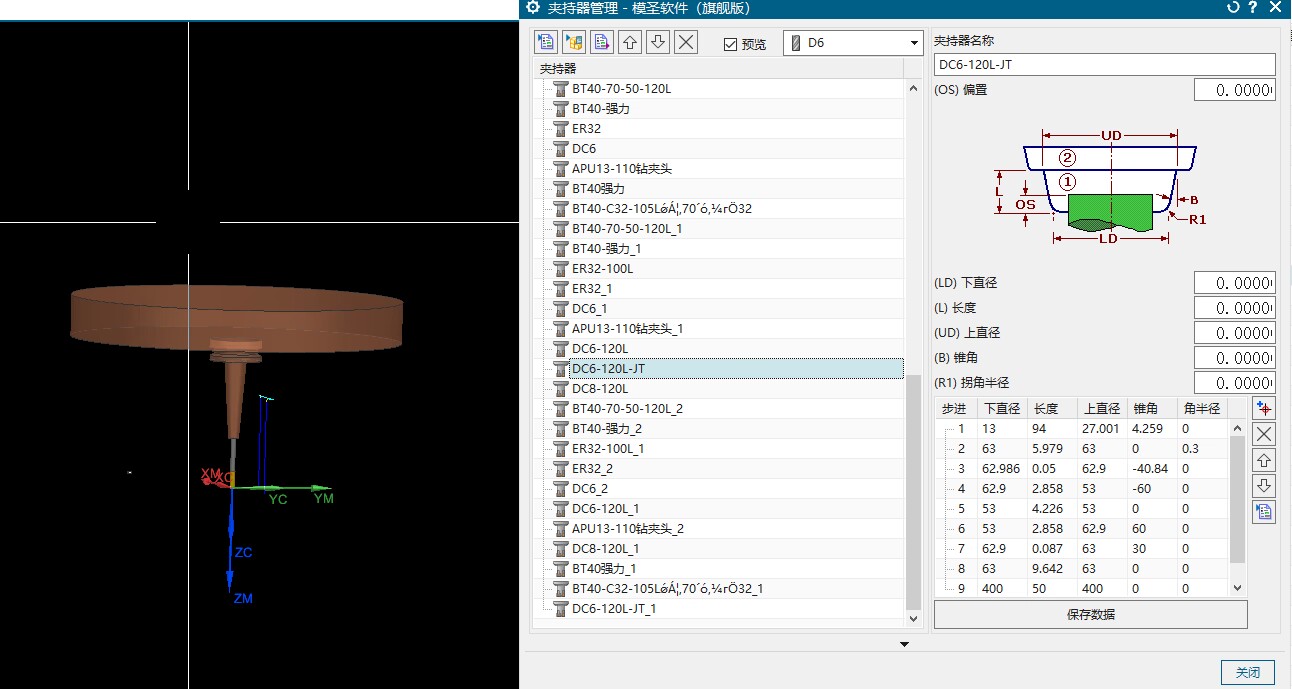Click the 夹持器 list column header
The width and height of the screenshot is (1292, 689).
[718, 69]
